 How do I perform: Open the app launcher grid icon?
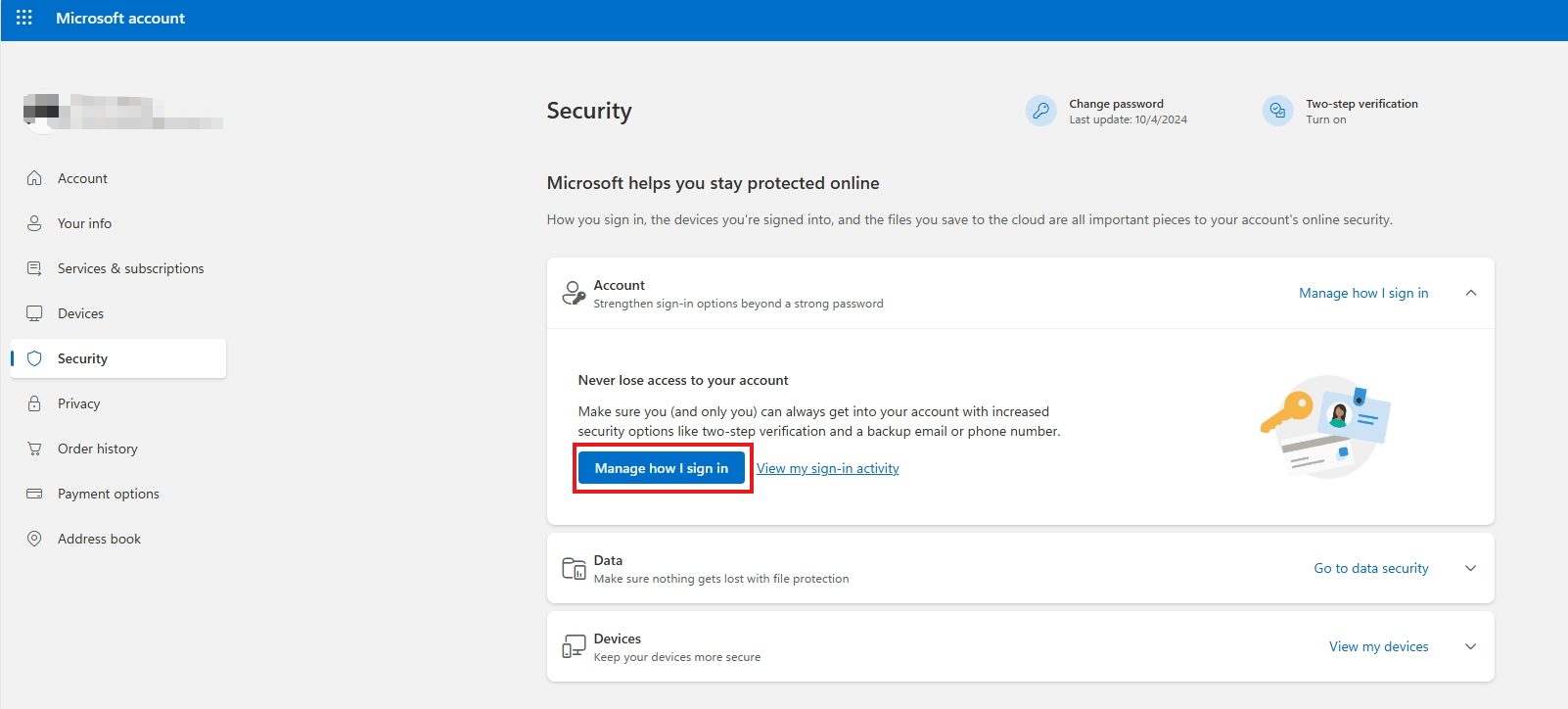point(24,18)
